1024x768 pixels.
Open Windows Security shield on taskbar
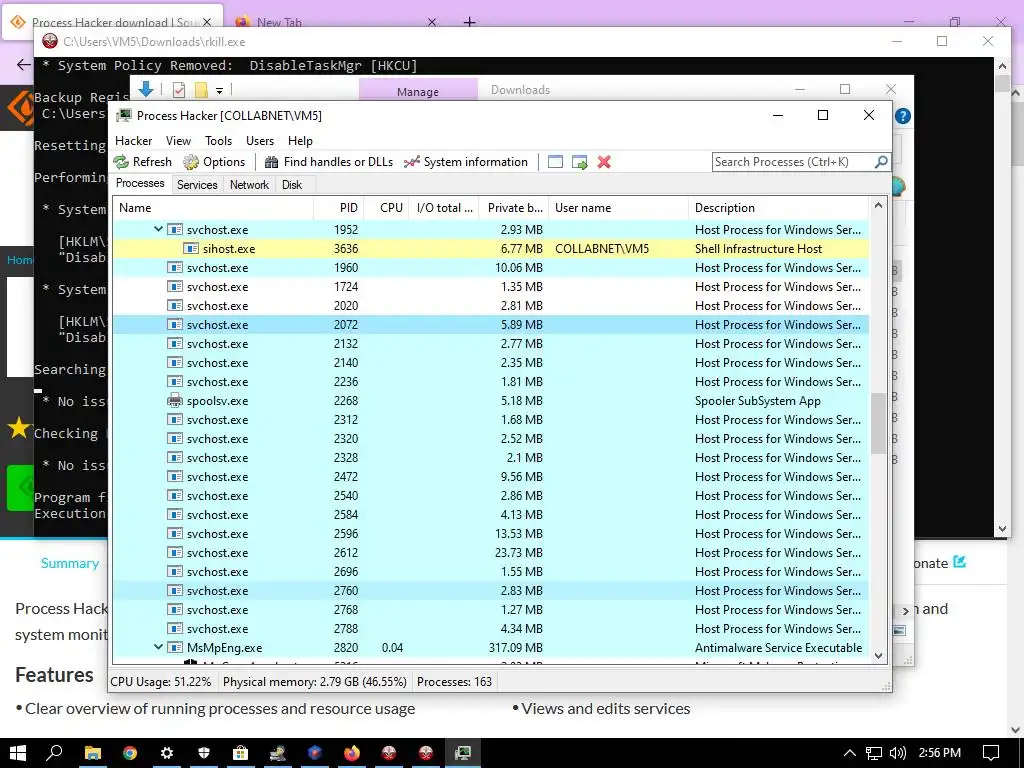coord(204,753)
